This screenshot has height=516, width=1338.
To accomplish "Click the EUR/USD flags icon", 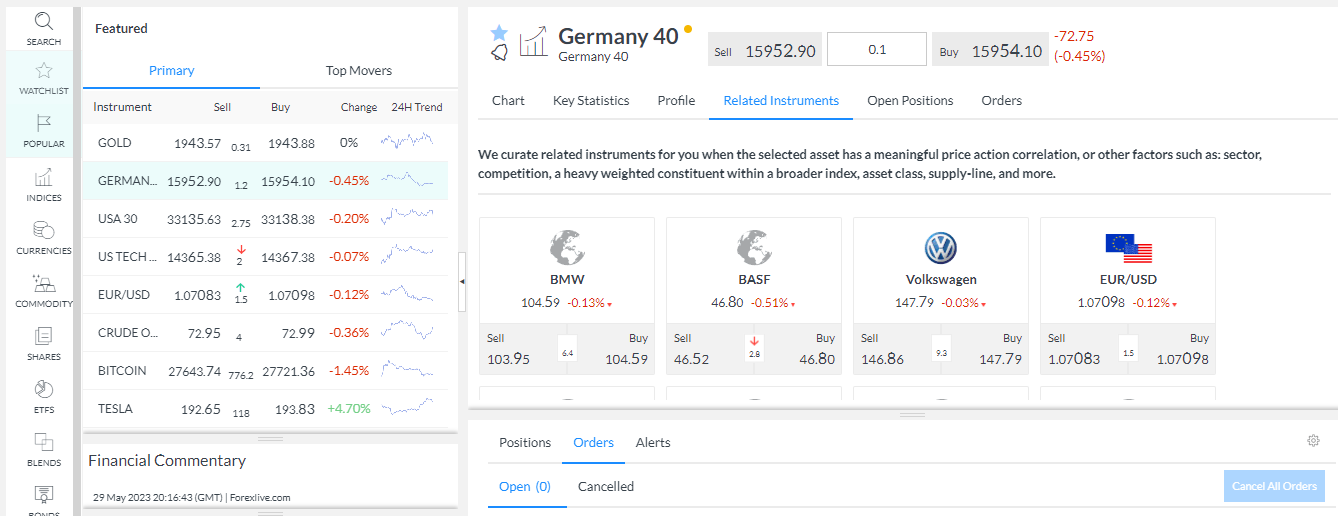I will coord(1128,248).
